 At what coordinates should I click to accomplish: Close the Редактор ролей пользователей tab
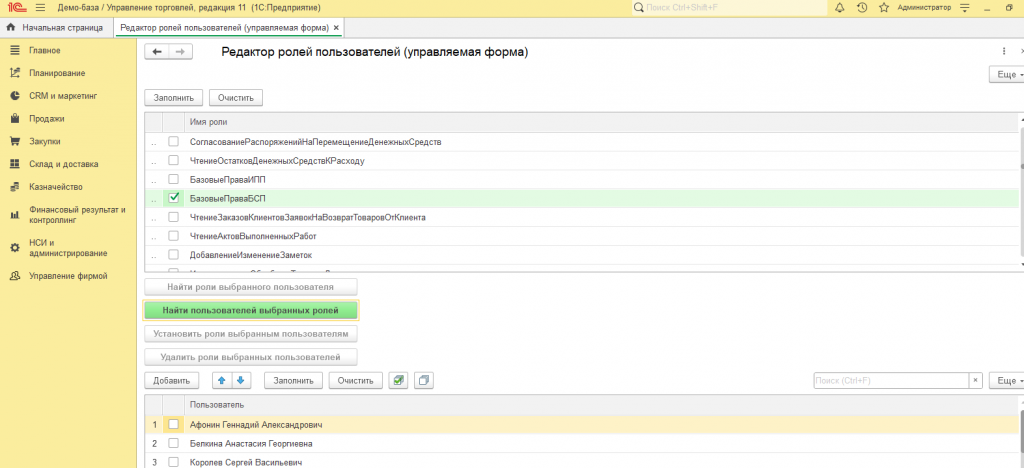click(336, 28)
